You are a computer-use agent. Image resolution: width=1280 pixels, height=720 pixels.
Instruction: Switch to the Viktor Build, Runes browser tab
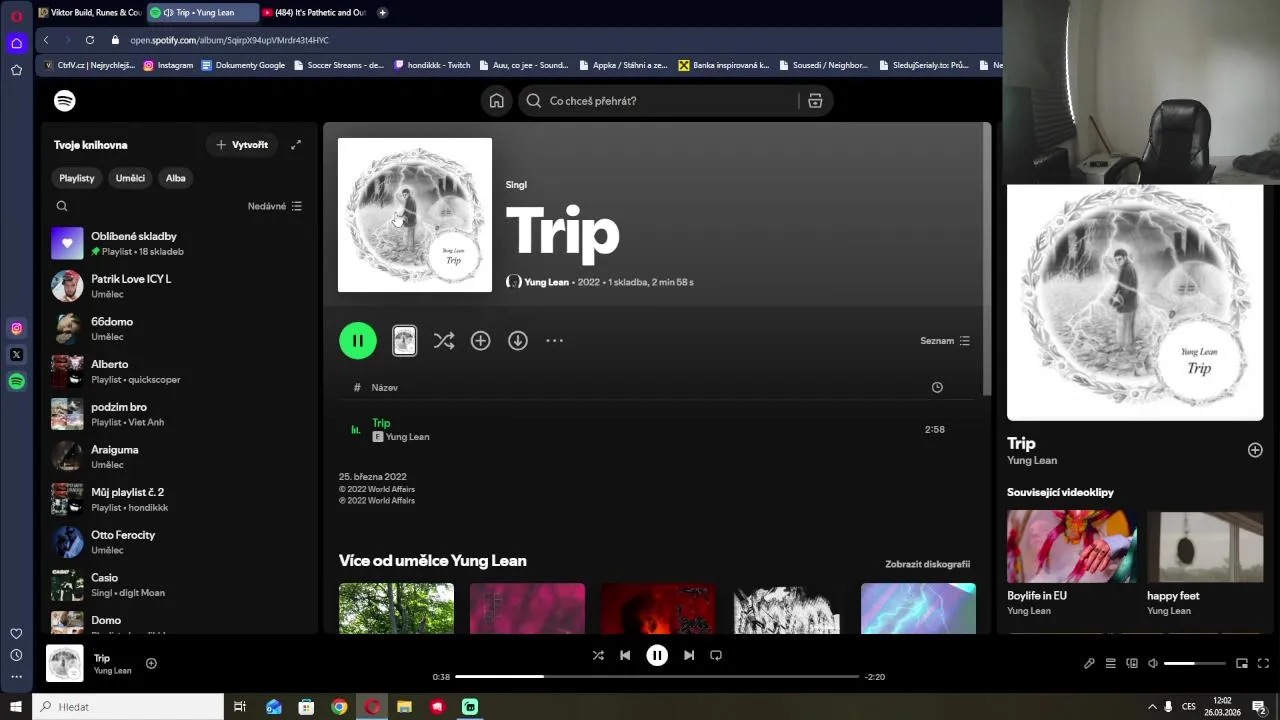click(x=90, y=13)
